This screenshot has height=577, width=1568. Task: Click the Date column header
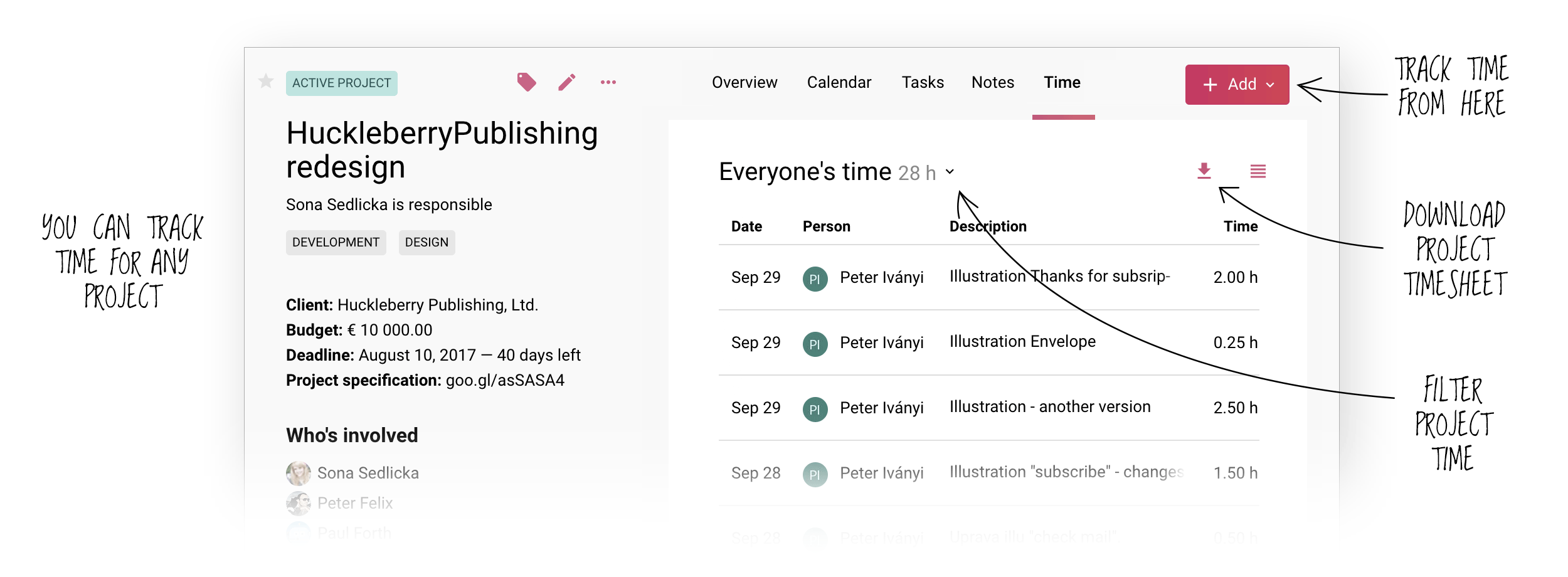746,226
